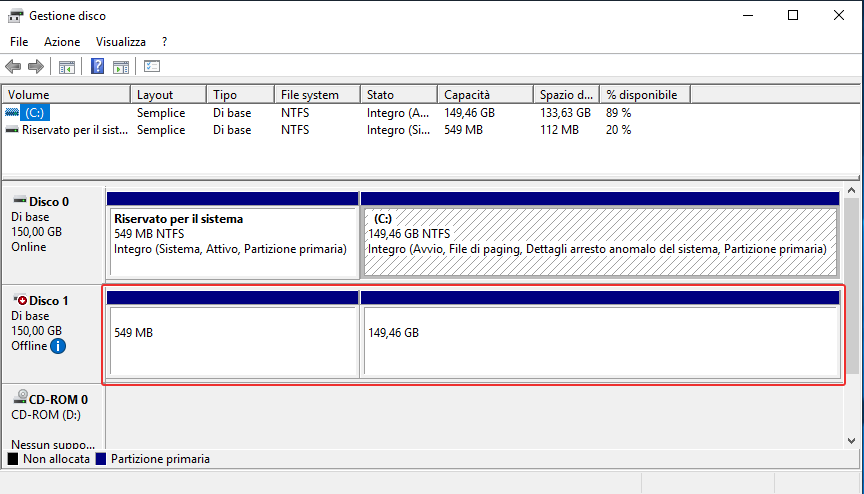Sort by Volume column header

tap(66, 95)
